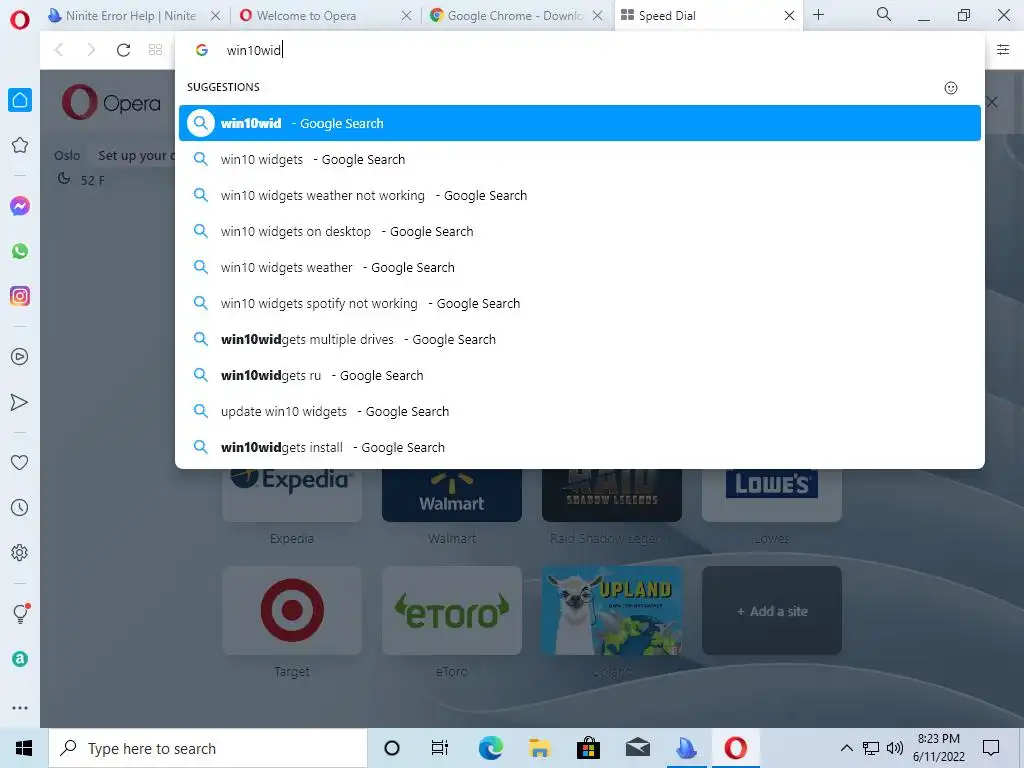Open the eToro speed dial tile
This screenshot has height=768, width=1024.
[452, 611]
